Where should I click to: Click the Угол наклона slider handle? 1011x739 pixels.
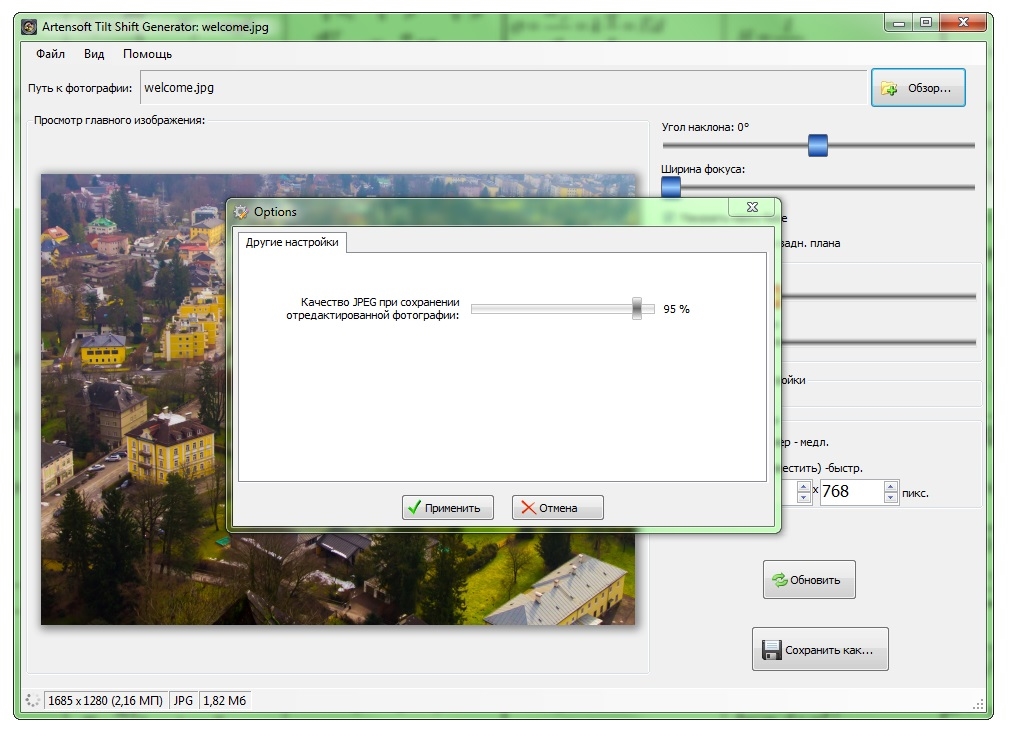(x=818, y=146)
